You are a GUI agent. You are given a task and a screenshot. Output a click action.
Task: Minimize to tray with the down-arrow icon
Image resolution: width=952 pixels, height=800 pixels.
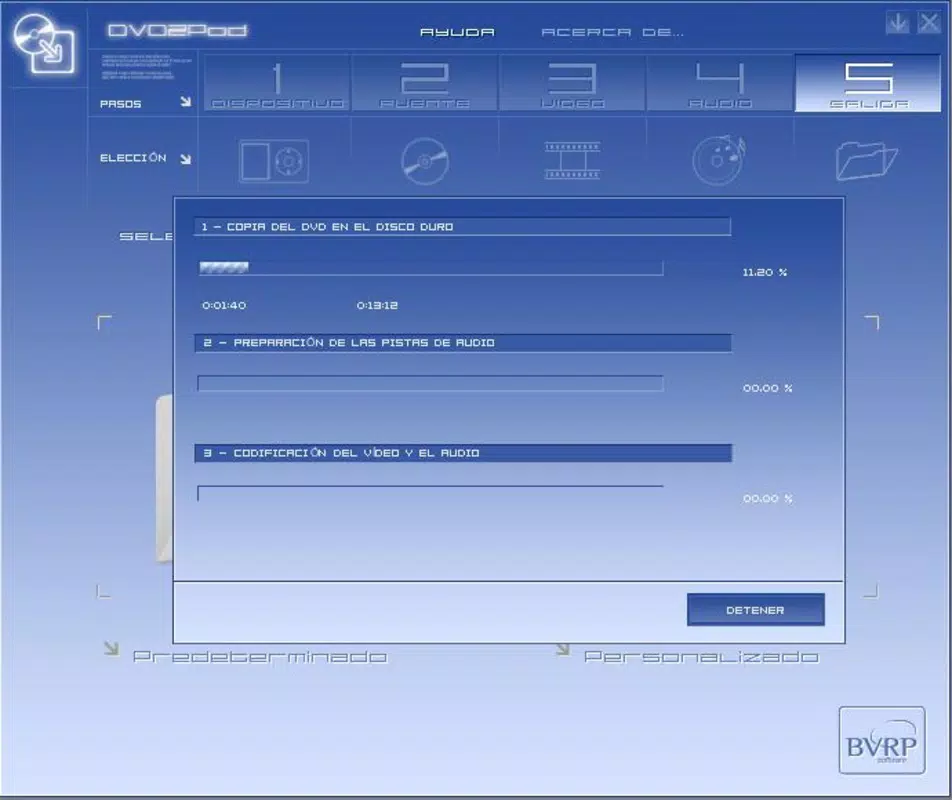pyautogui.click(x=897, y=24)
